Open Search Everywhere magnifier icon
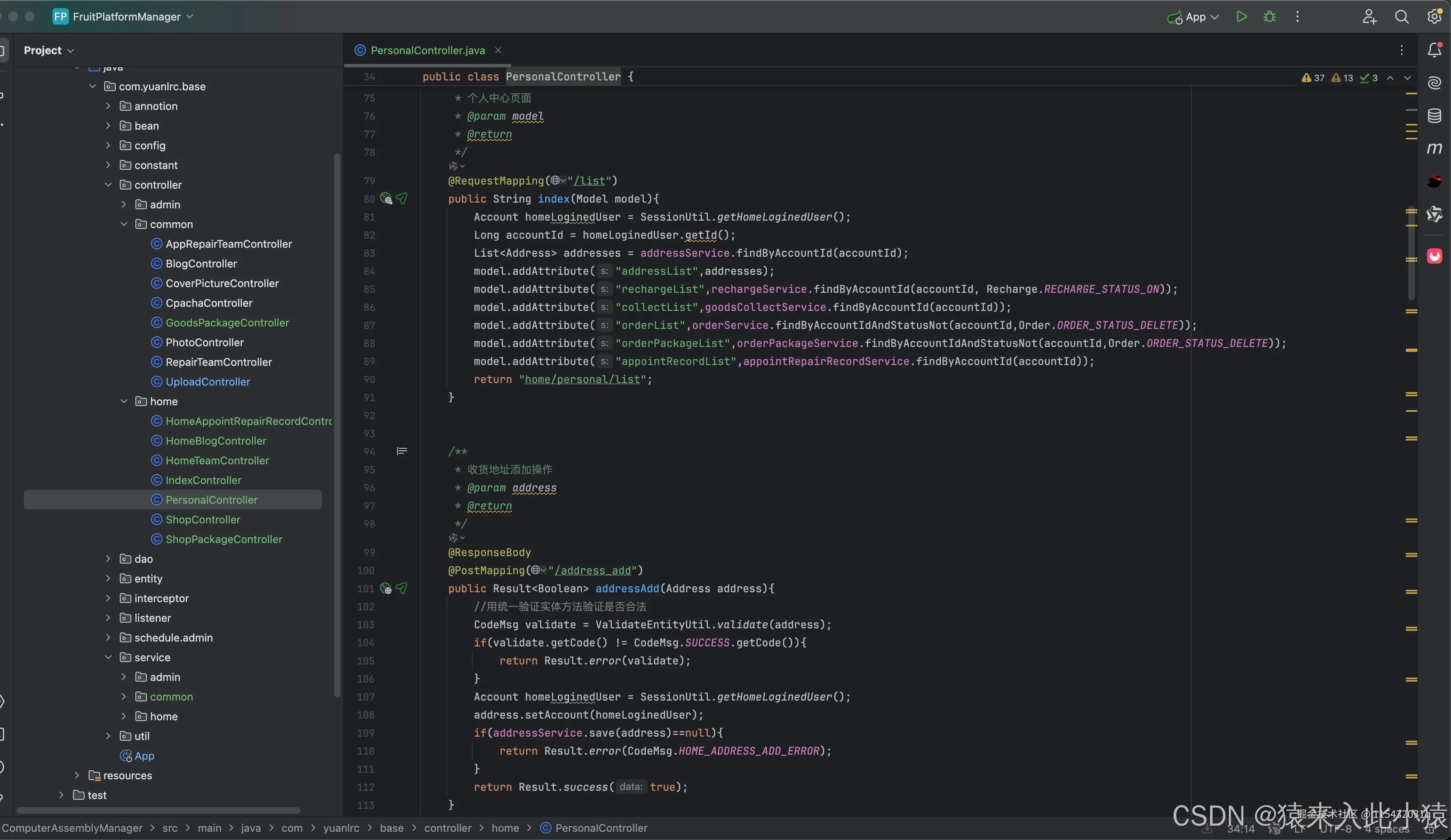Screen dimensions: 1451x840 [x=1401, y=17]
